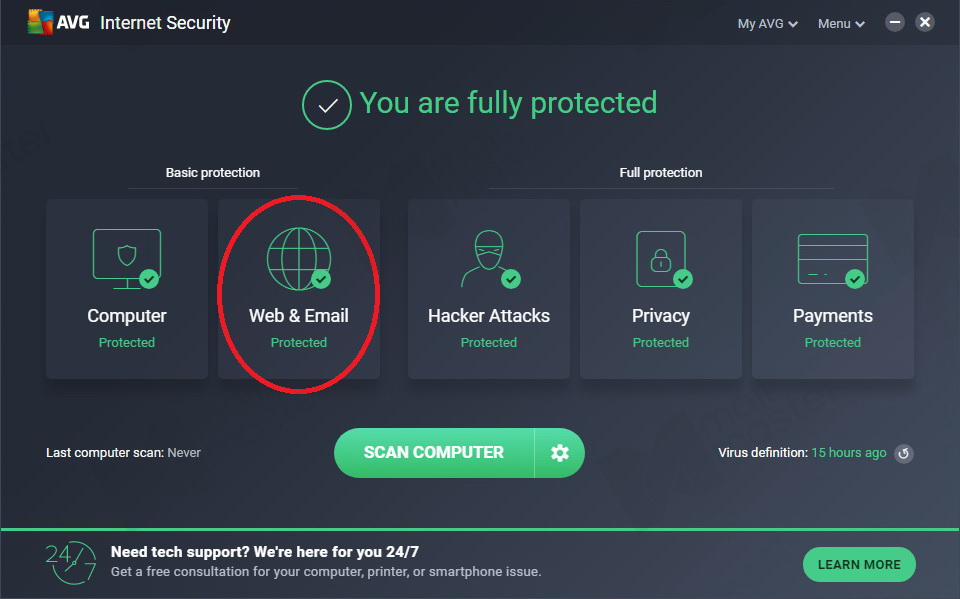Click Privacy Protected status text

(661, 342)
